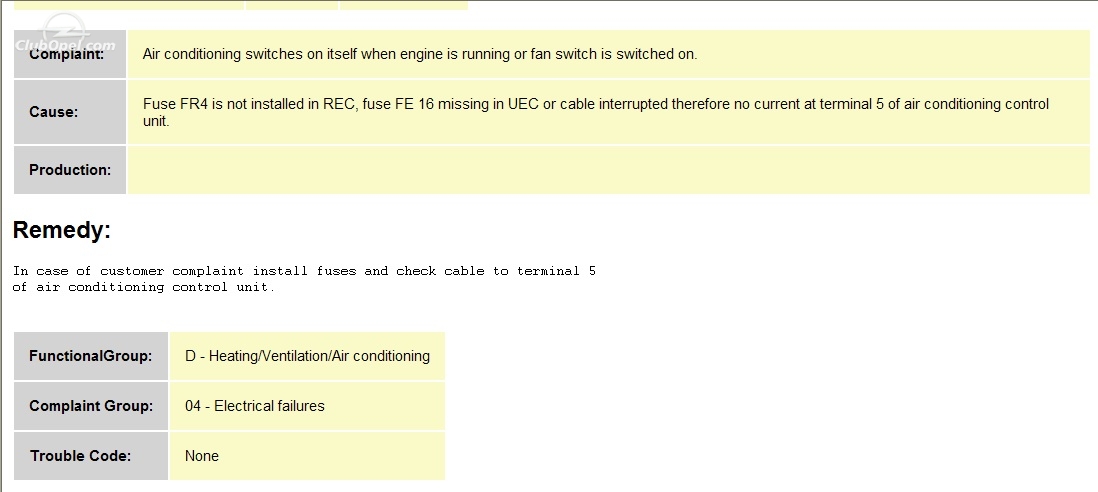Image resolution: width=1098 pixels, height=492 pixels.
Task: Select the Cause label cell
Action: pos(70,112)
